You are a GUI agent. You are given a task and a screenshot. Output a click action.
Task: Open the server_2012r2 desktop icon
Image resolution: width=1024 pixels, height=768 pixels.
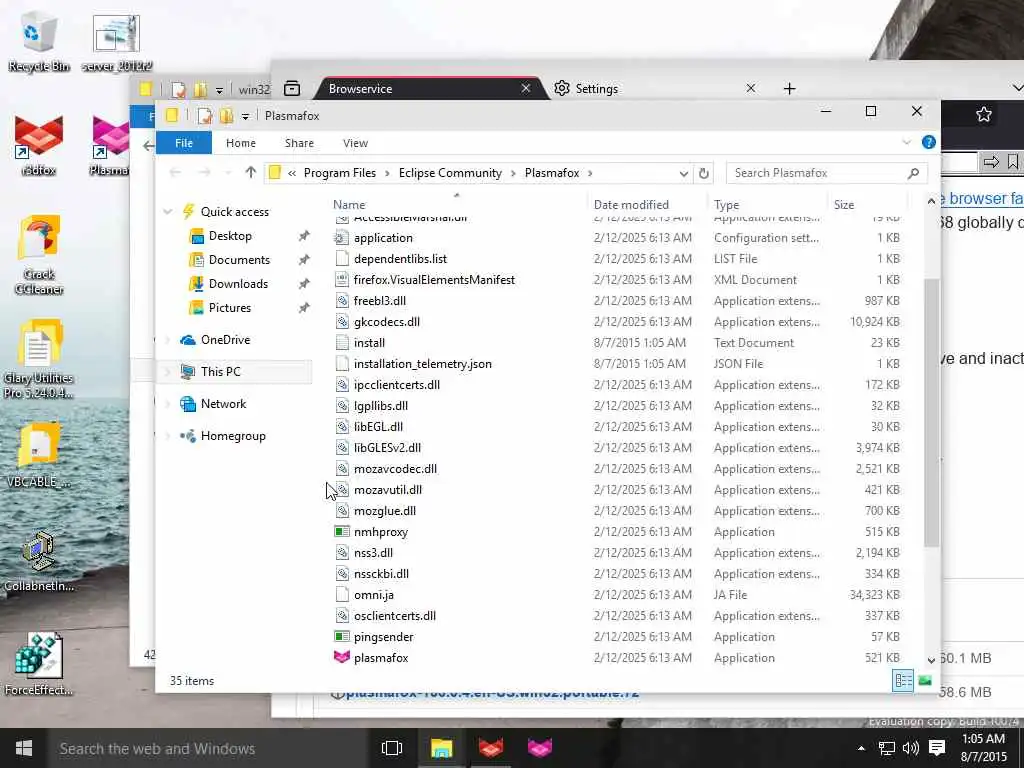point(117,43)
